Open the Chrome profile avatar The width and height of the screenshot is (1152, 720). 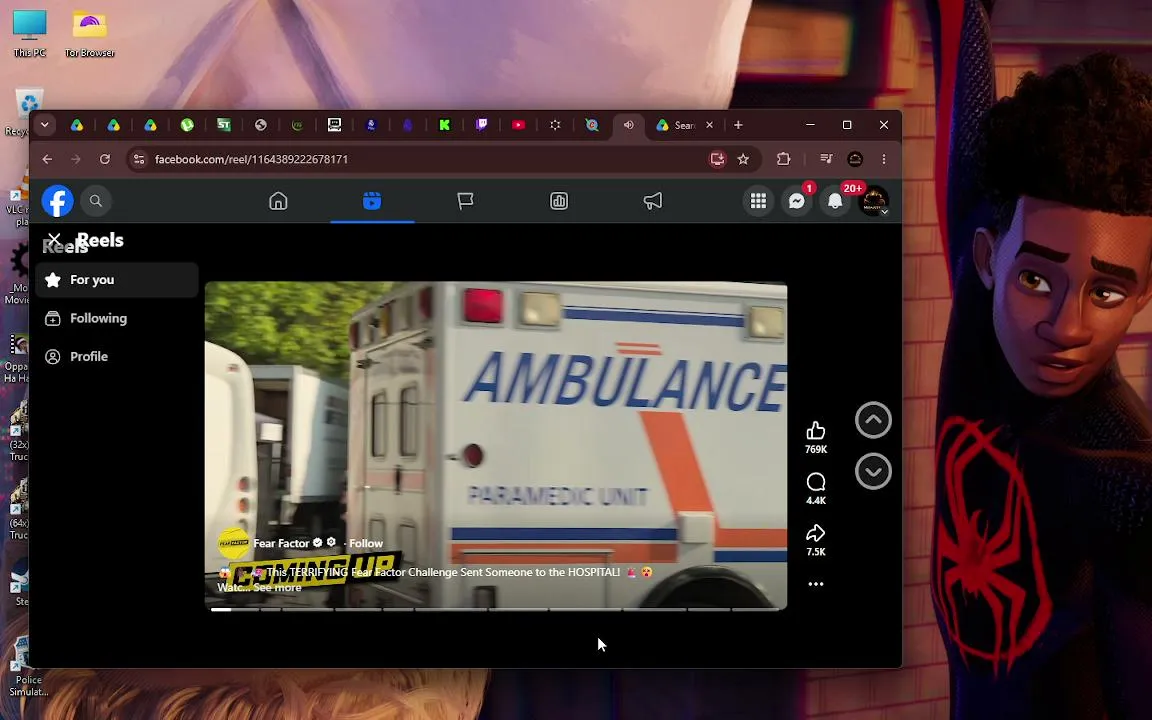click(x=854, y=159)
